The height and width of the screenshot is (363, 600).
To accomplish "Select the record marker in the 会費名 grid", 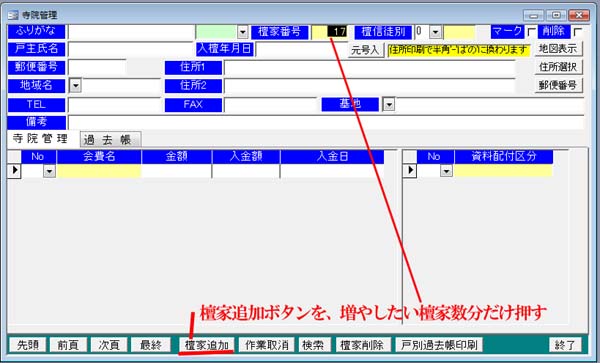I will click(15, 170).
